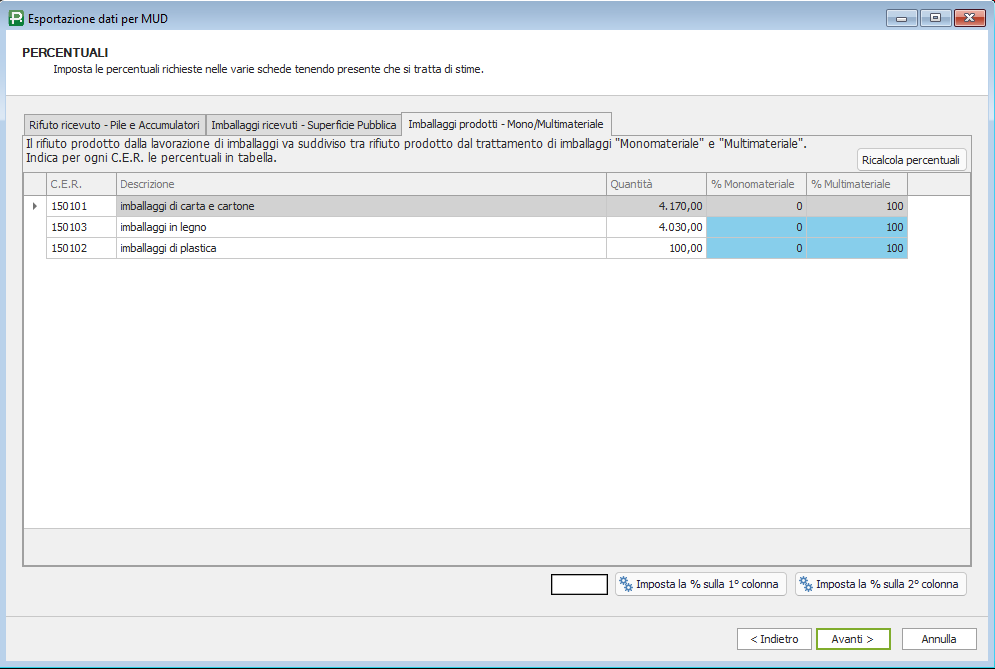Open Imballaggi ricevuti - Superficie Pubblica tab
The image size is (995, 669).
pyautogui.click(x=303, y=125)
